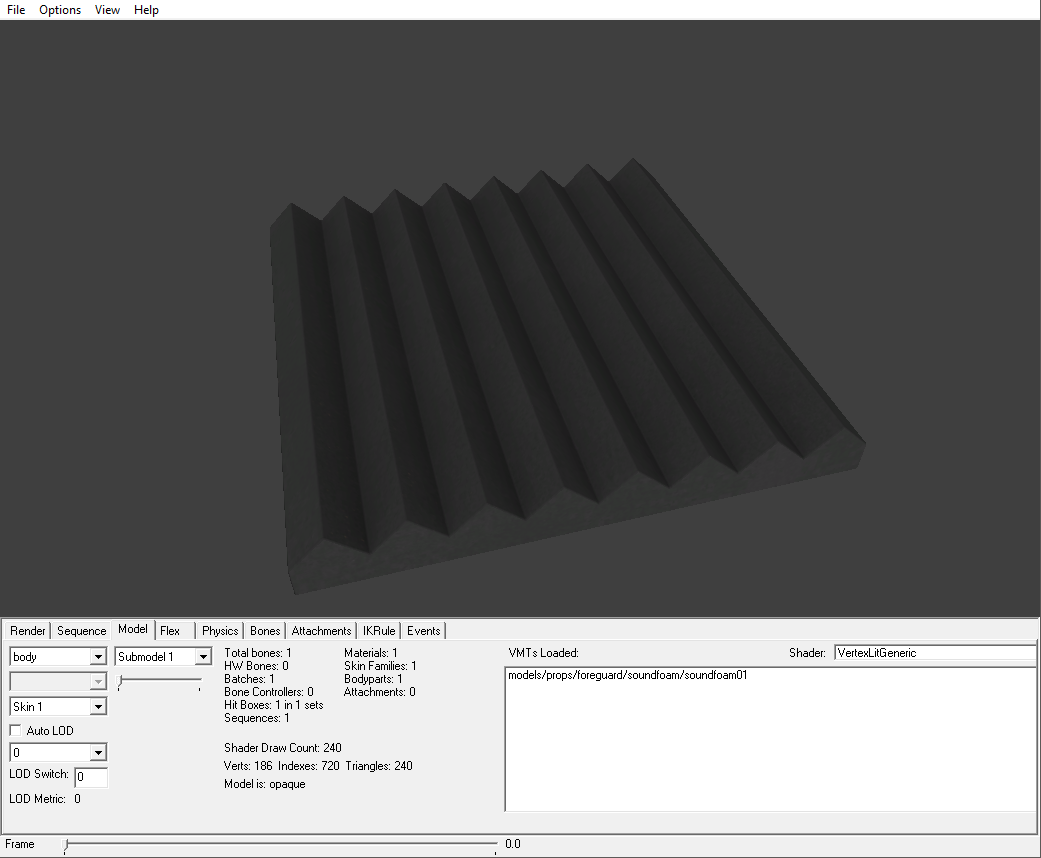Image resolution: width=1041 pixels, height=858 pixels.
Task: Enable the Auto LOD checkbox
Action: tap(15, 730)
